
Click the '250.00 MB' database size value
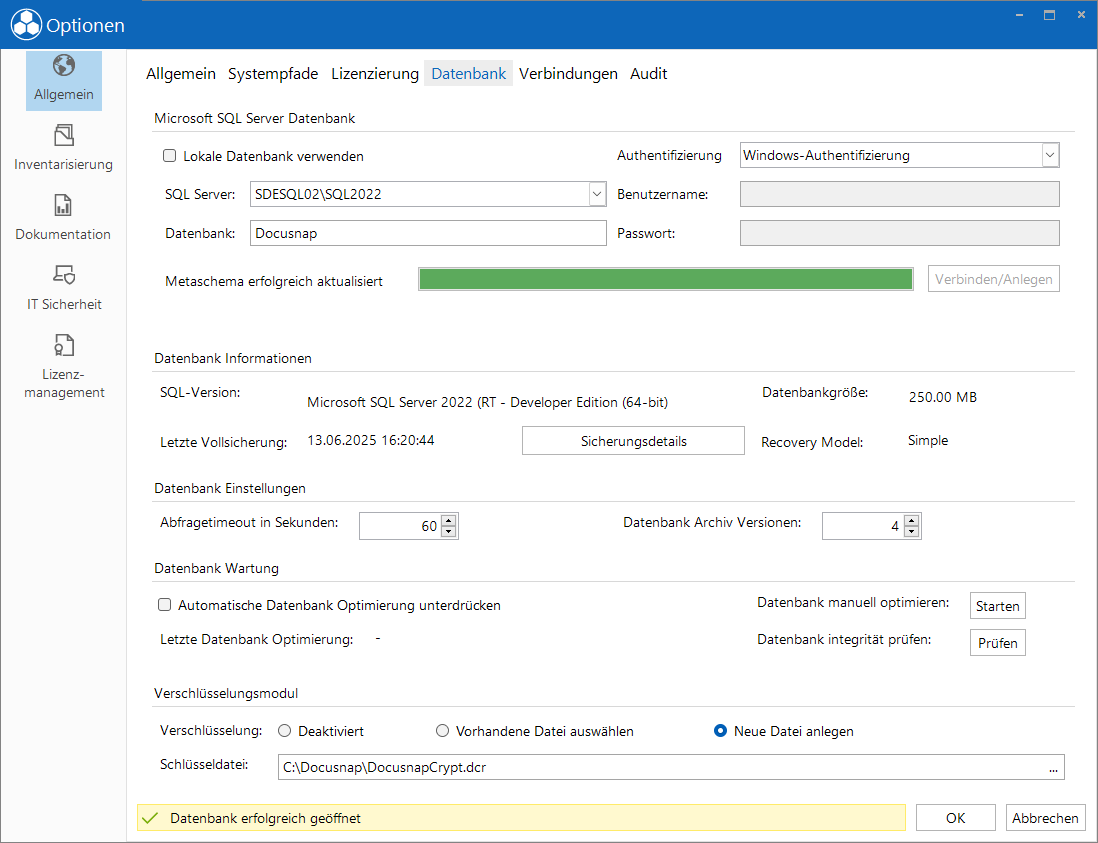[x=943, y=397]
